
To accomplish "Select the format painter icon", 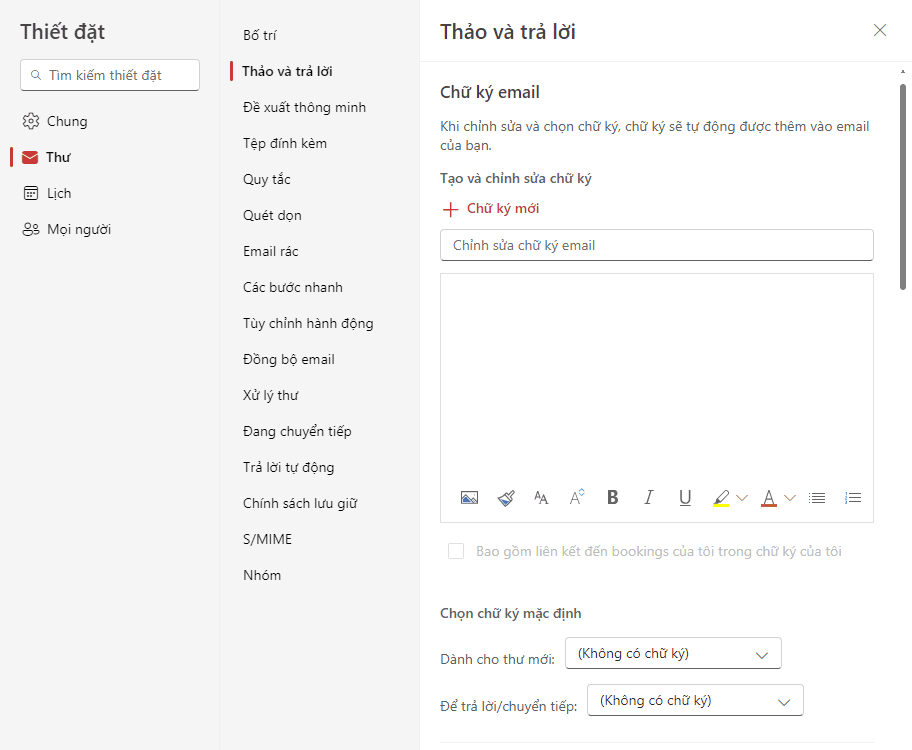I will pos(506,498).
